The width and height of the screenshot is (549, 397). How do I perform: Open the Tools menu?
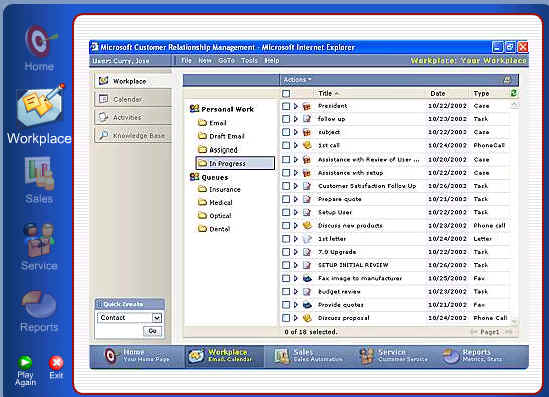coord(249,60)
